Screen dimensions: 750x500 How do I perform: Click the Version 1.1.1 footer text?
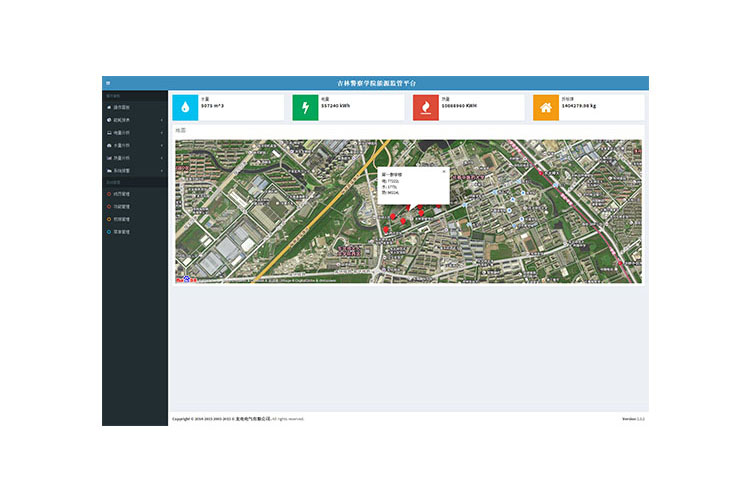[633, 419]
